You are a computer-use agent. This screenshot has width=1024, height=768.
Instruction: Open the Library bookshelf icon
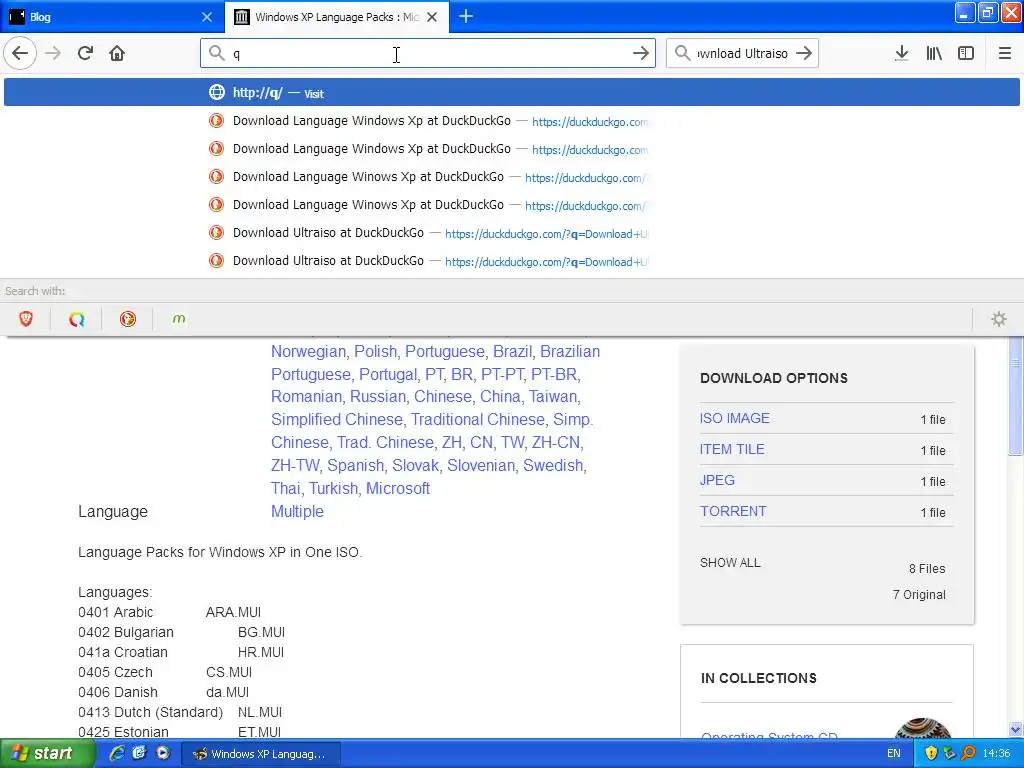(x=934, y=53)
